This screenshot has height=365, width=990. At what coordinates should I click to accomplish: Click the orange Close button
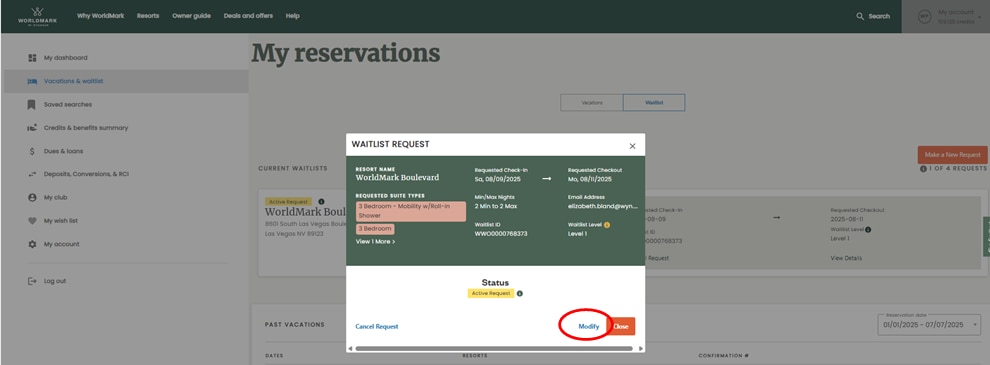point(621,326)
